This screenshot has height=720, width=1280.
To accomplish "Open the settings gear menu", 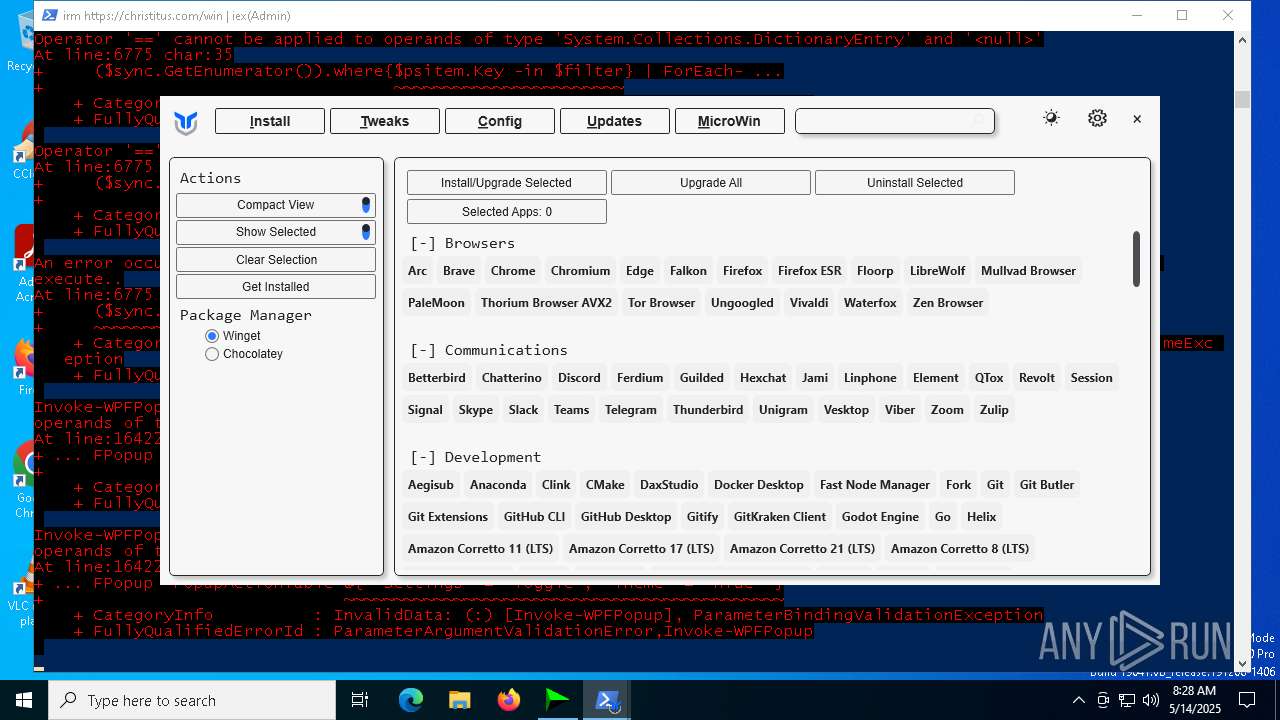I will coord(1097,118).
